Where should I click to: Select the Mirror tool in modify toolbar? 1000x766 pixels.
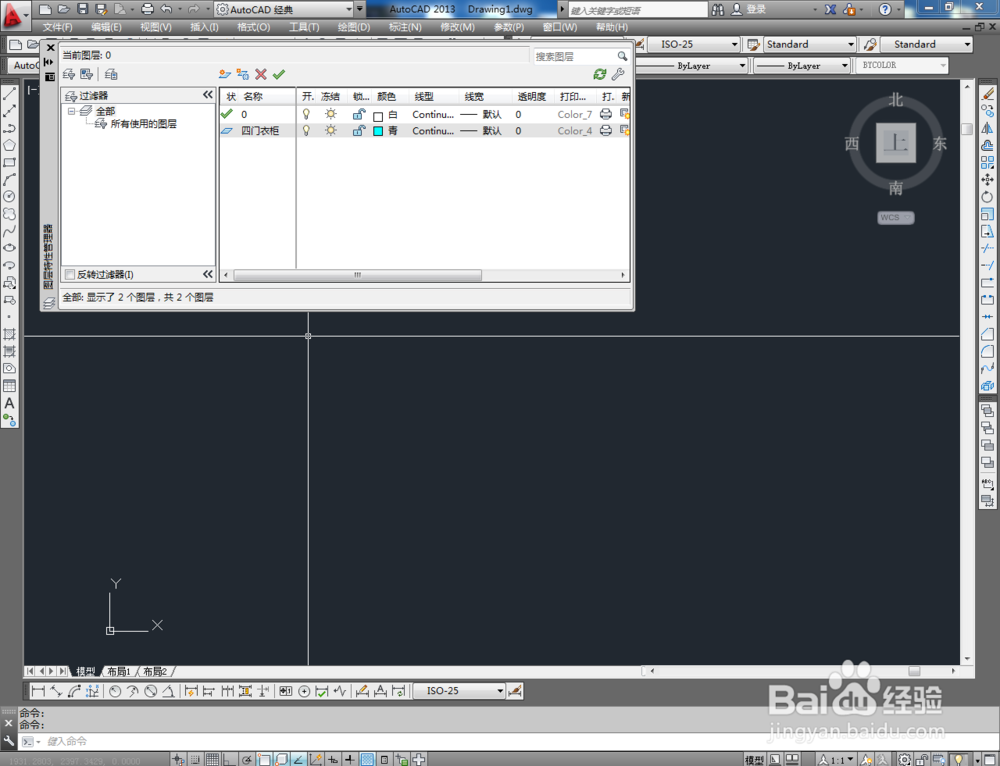pyautogui.click(x=988, y=128)
